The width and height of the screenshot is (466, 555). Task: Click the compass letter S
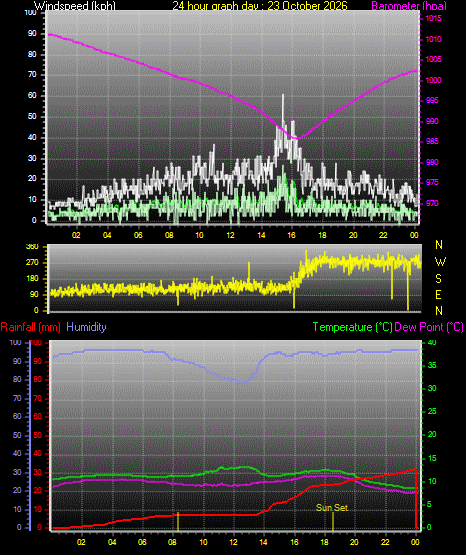click(438, 279)
